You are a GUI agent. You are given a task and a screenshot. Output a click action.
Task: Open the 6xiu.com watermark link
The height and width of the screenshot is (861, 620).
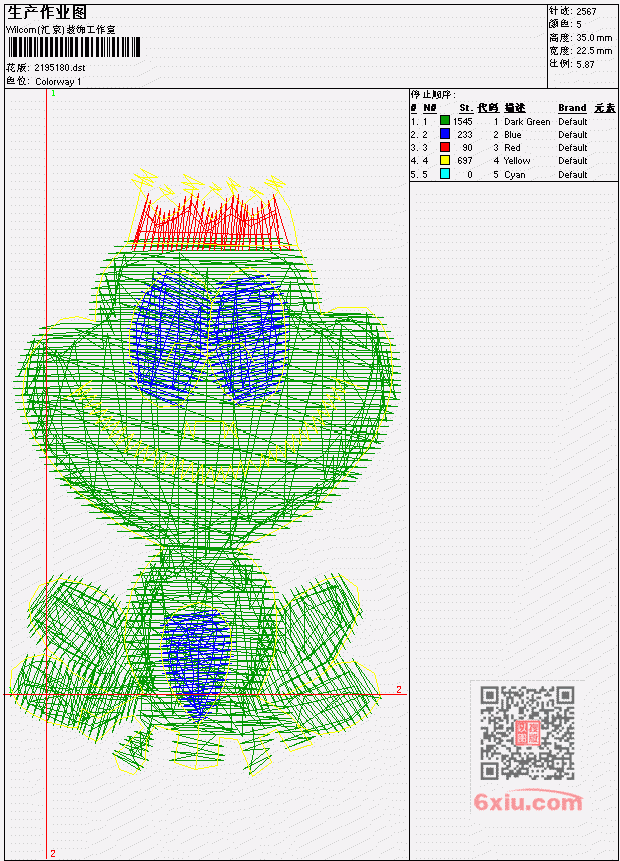[x=528, y=802]
